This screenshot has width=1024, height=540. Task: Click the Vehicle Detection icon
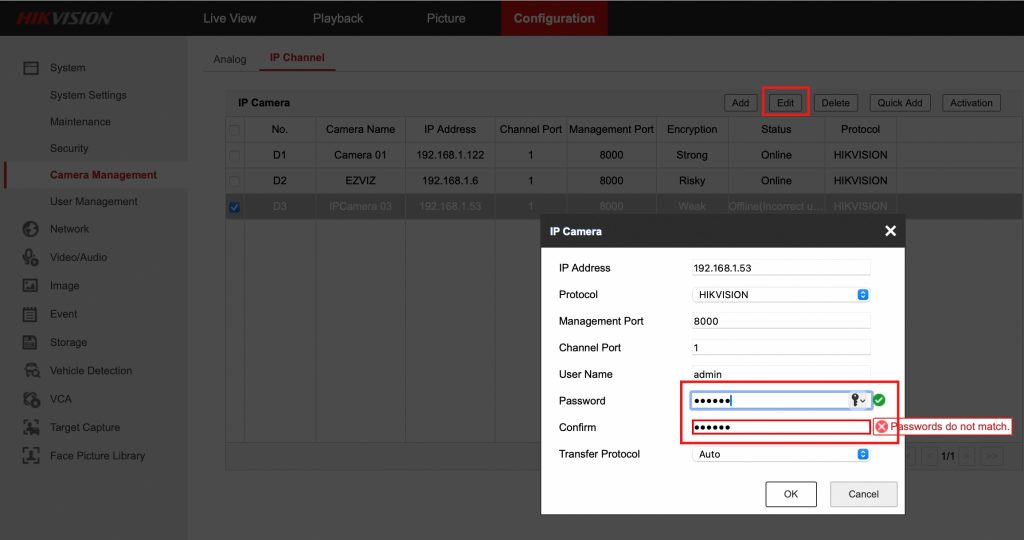(31, 370)
